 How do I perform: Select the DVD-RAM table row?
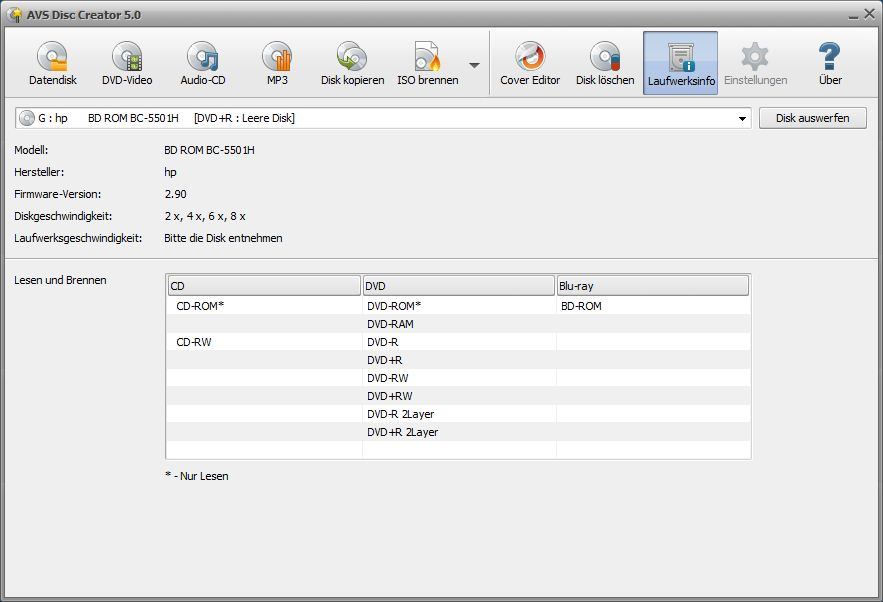[x=458, y=324]
